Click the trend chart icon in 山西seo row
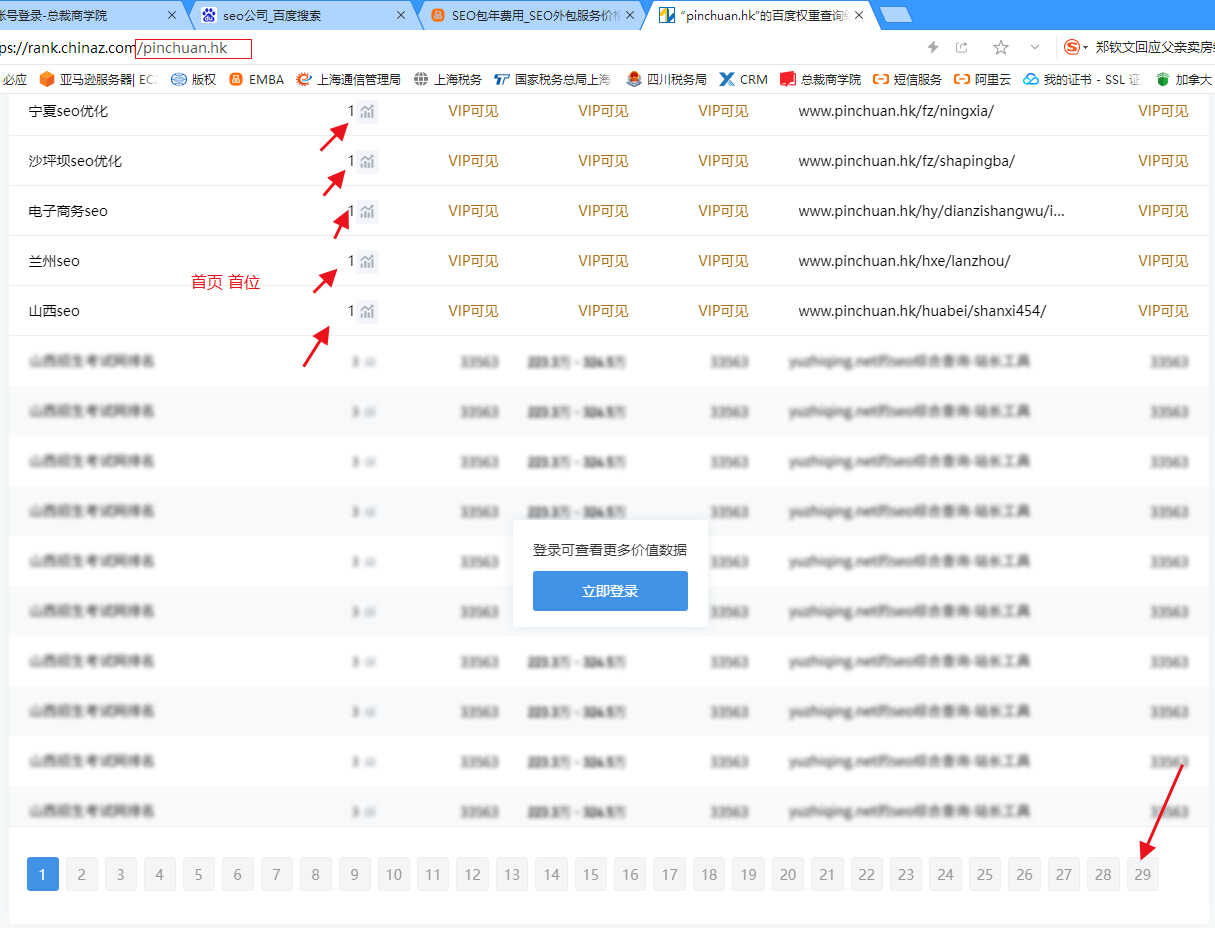Screen dimensions: 1215x928 pos(368,311)
